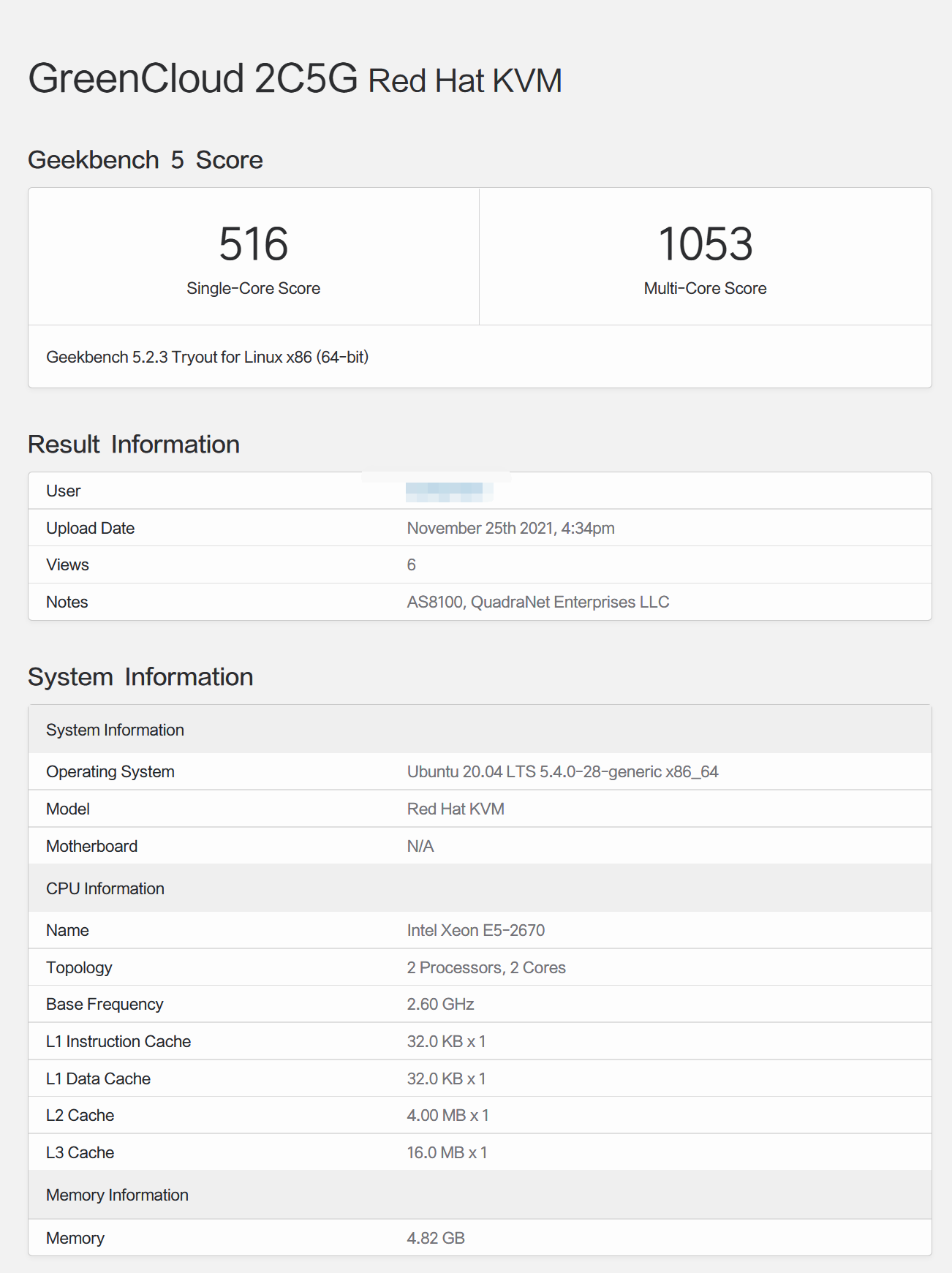Click the '4.00 MB x 1' value
Viewport: 952px width, 1273px height.
click(x=447, y=1116)
